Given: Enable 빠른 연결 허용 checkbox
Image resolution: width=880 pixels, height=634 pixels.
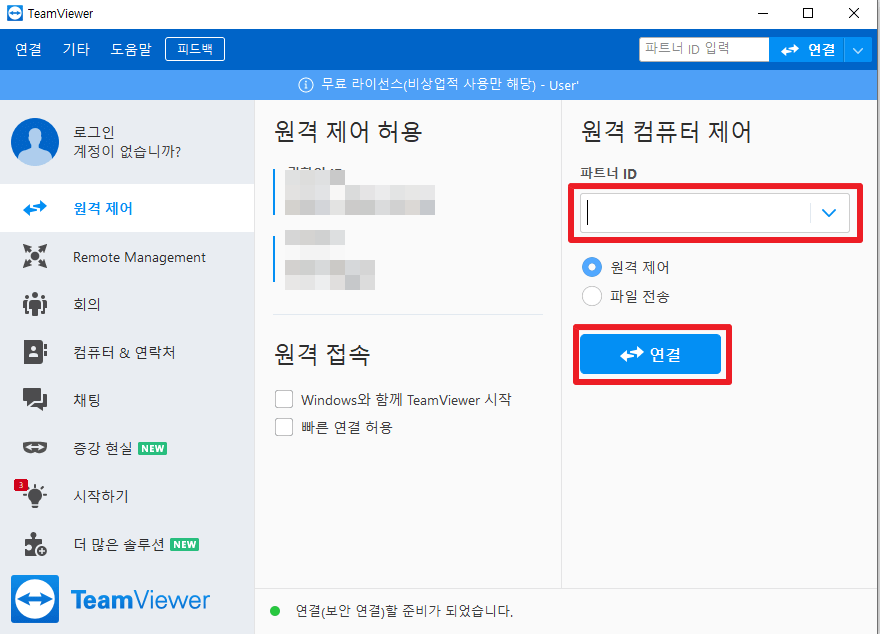Looking at the screenshot, I should tap(284, 427).
